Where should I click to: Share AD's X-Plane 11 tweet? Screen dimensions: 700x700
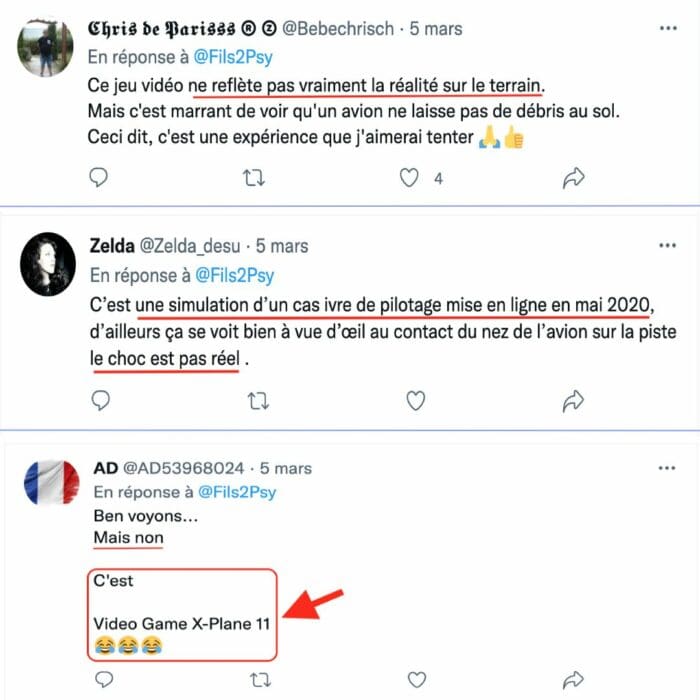(x=573, y=679)
